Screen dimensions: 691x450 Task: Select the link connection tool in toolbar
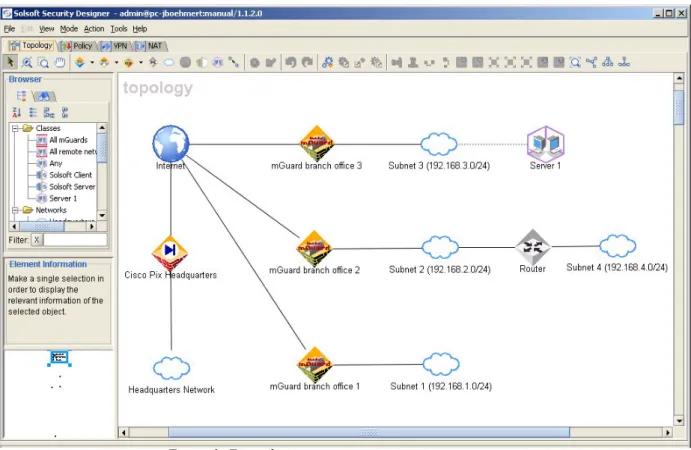234,63
